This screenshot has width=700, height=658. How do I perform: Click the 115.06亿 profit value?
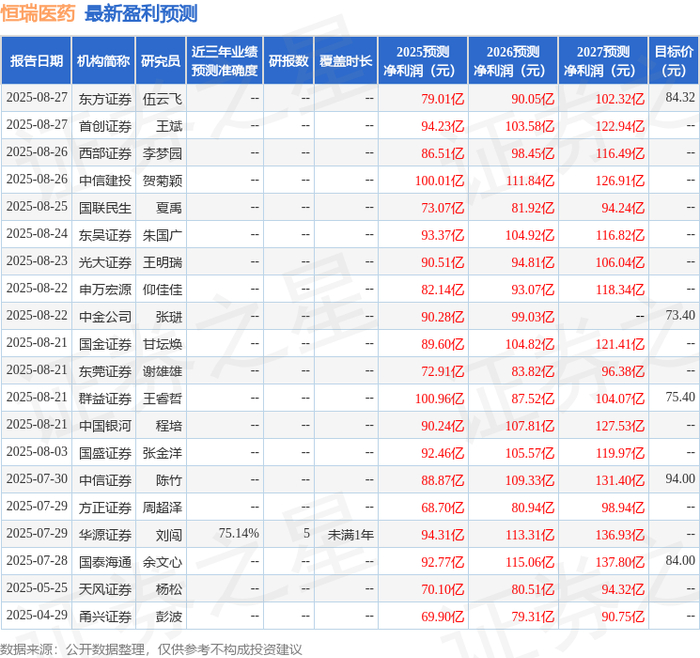(530, 562)
